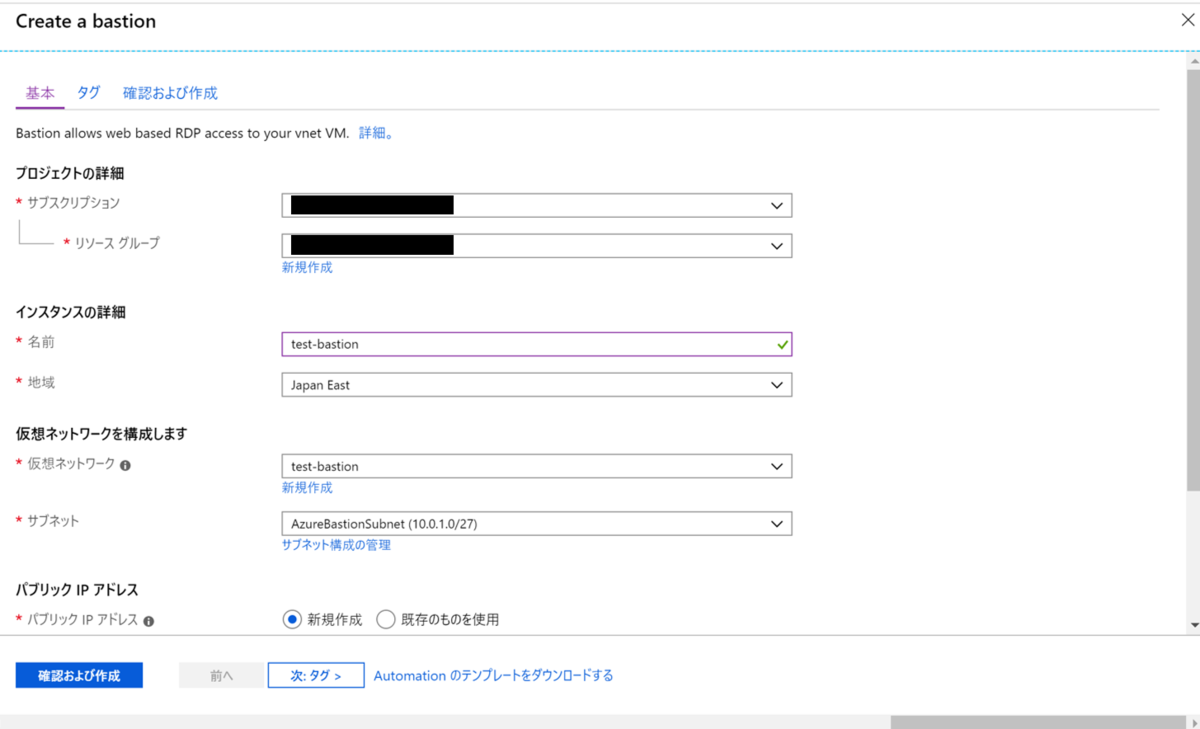1200x729 pixels.
Task: Open info tooltip for 仮想ネットワーク
Action: 125,465
